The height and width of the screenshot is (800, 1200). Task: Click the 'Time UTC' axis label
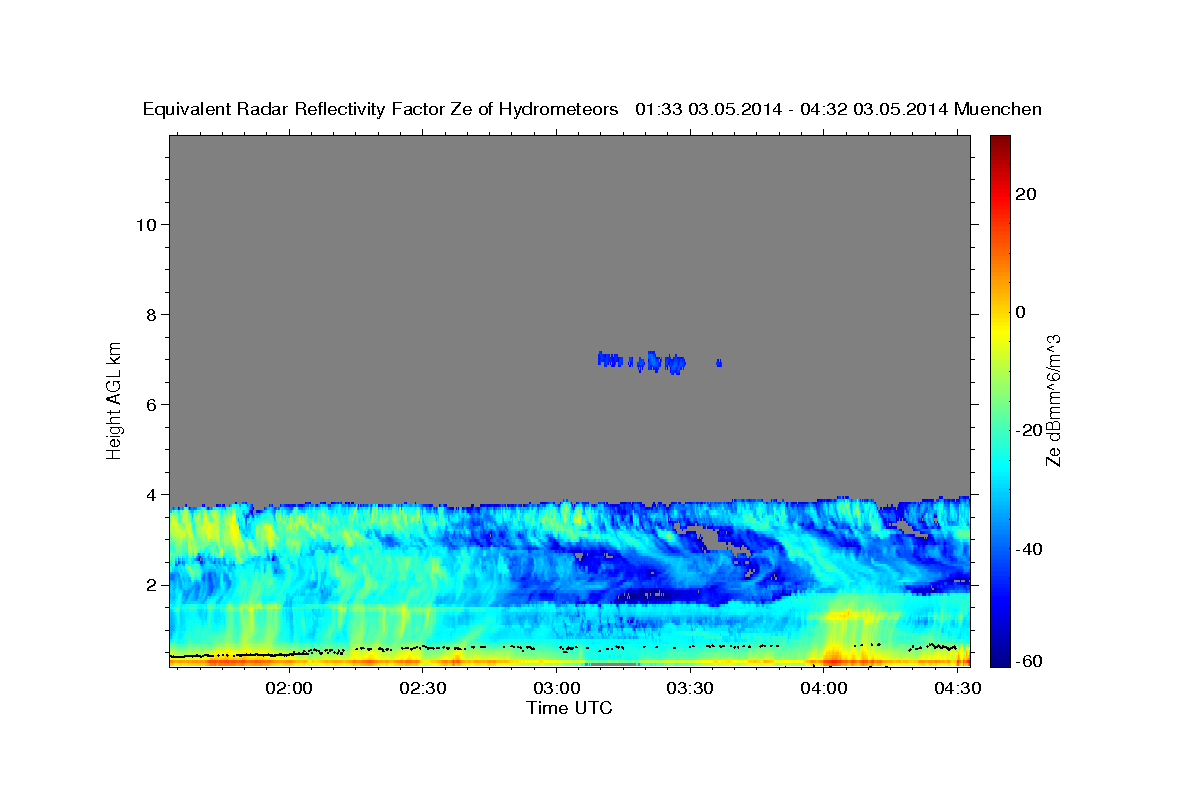pyautogui.click(x=569, y=708)
